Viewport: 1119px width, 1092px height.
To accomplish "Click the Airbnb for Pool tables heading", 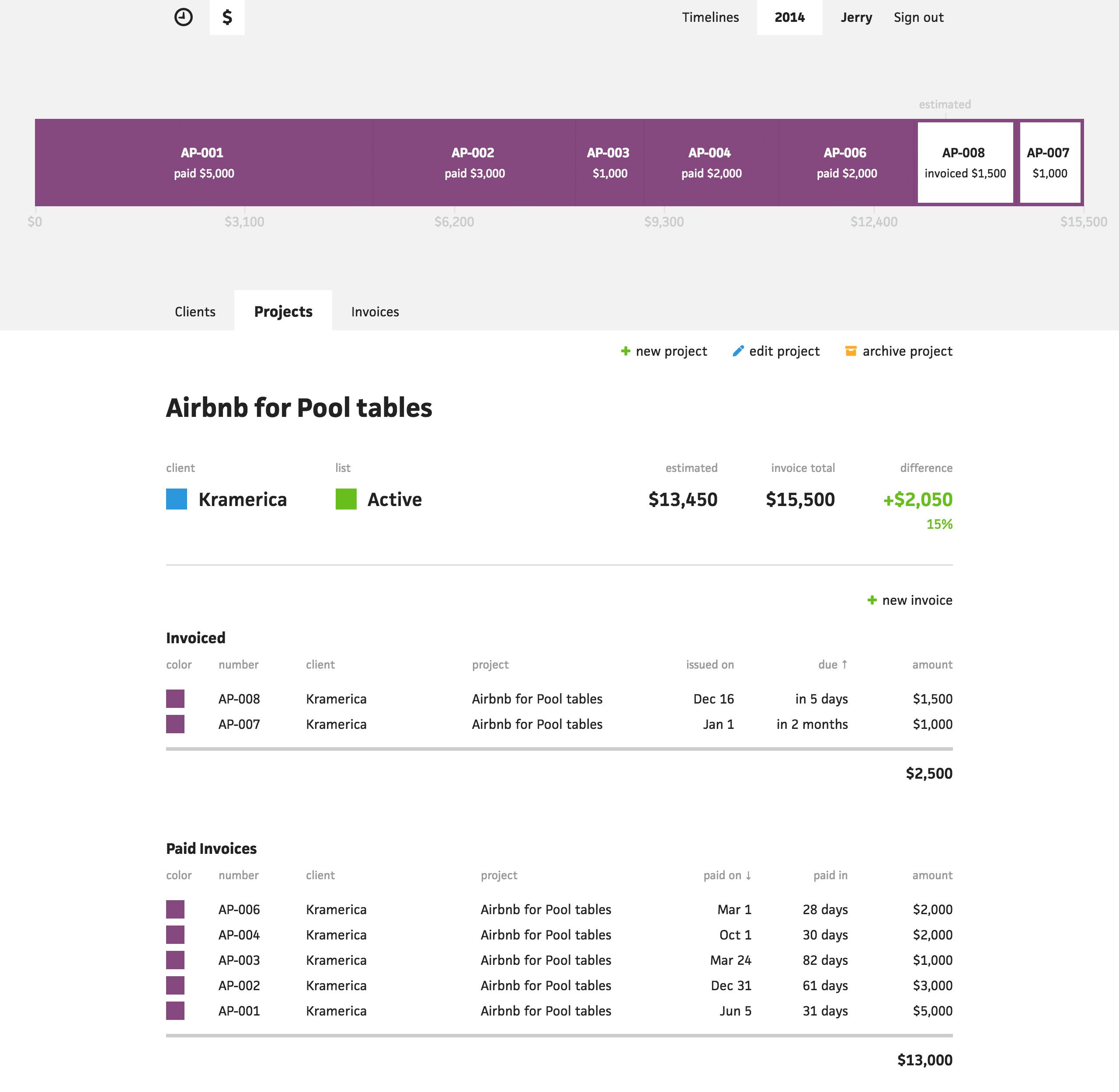I will click(299, 408).
